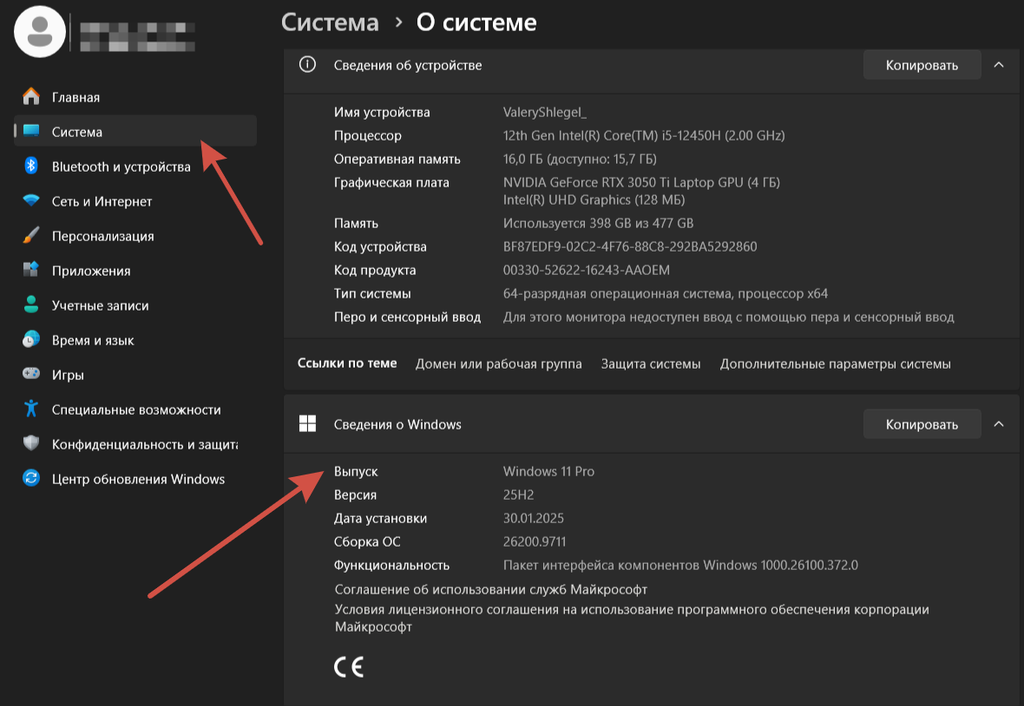Open Дополнительные параметры системы link
1024x706 pixels.
click(x=835, y=364)
